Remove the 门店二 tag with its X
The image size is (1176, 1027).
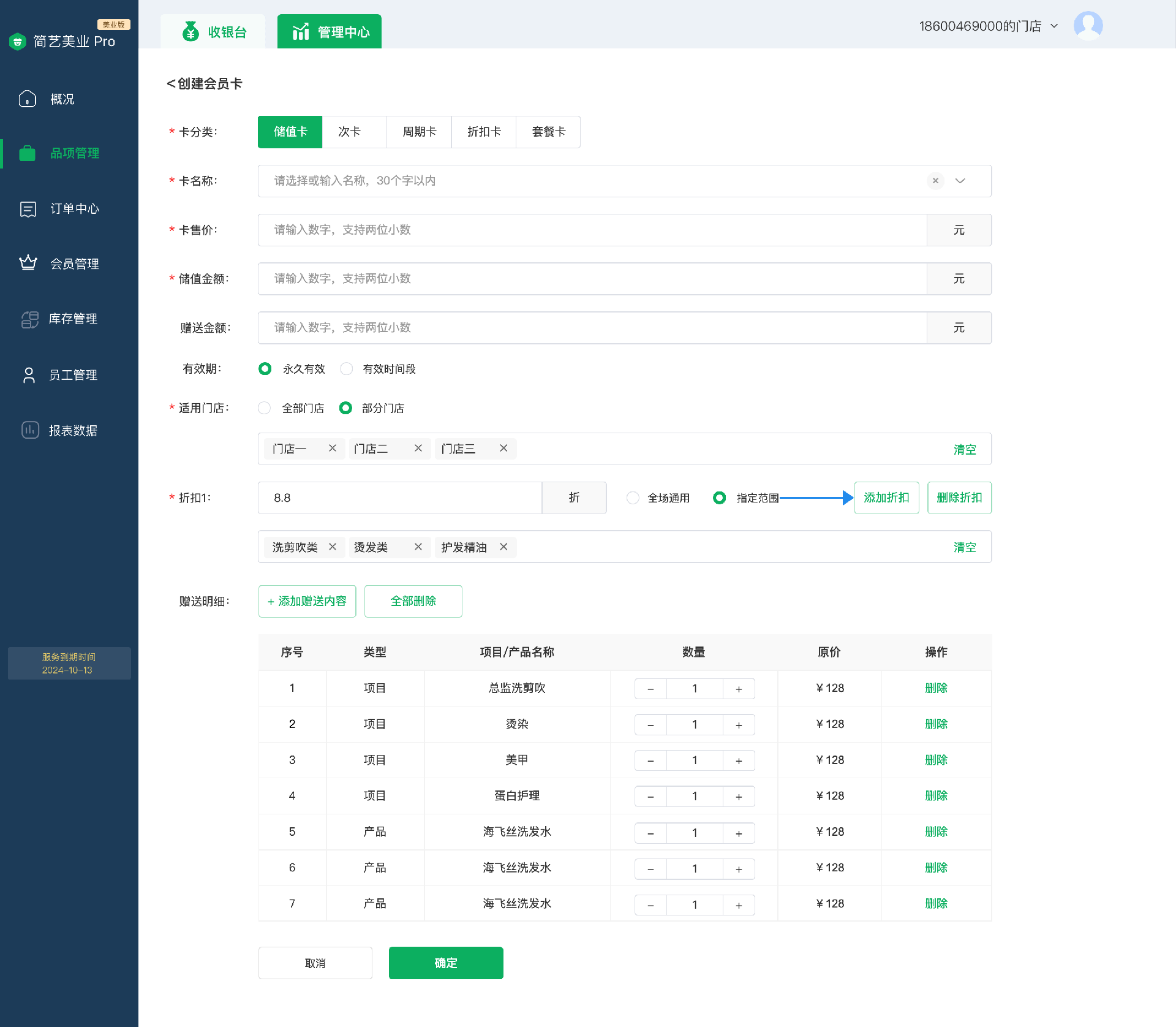coord(418,449)
